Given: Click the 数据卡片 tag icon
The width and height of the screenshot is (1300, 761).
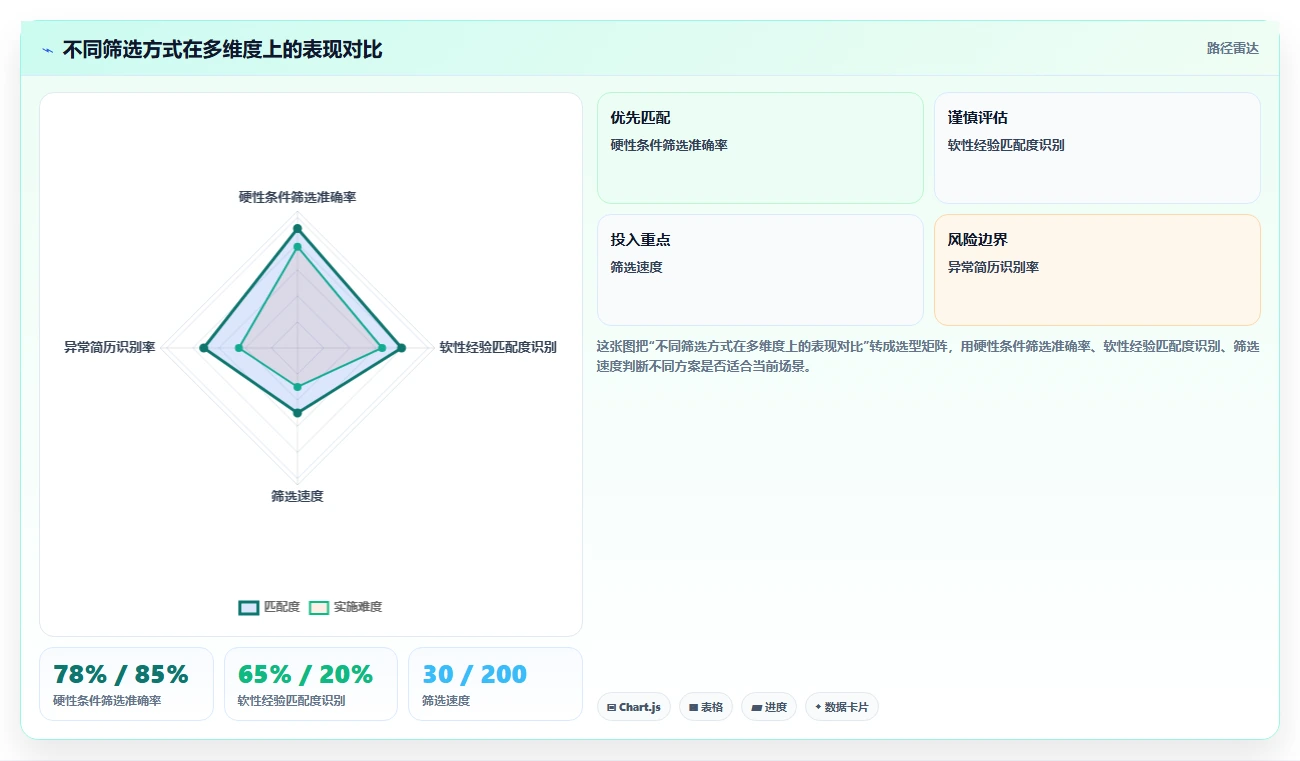Looking at the screenshot, I should click(818, 707).
